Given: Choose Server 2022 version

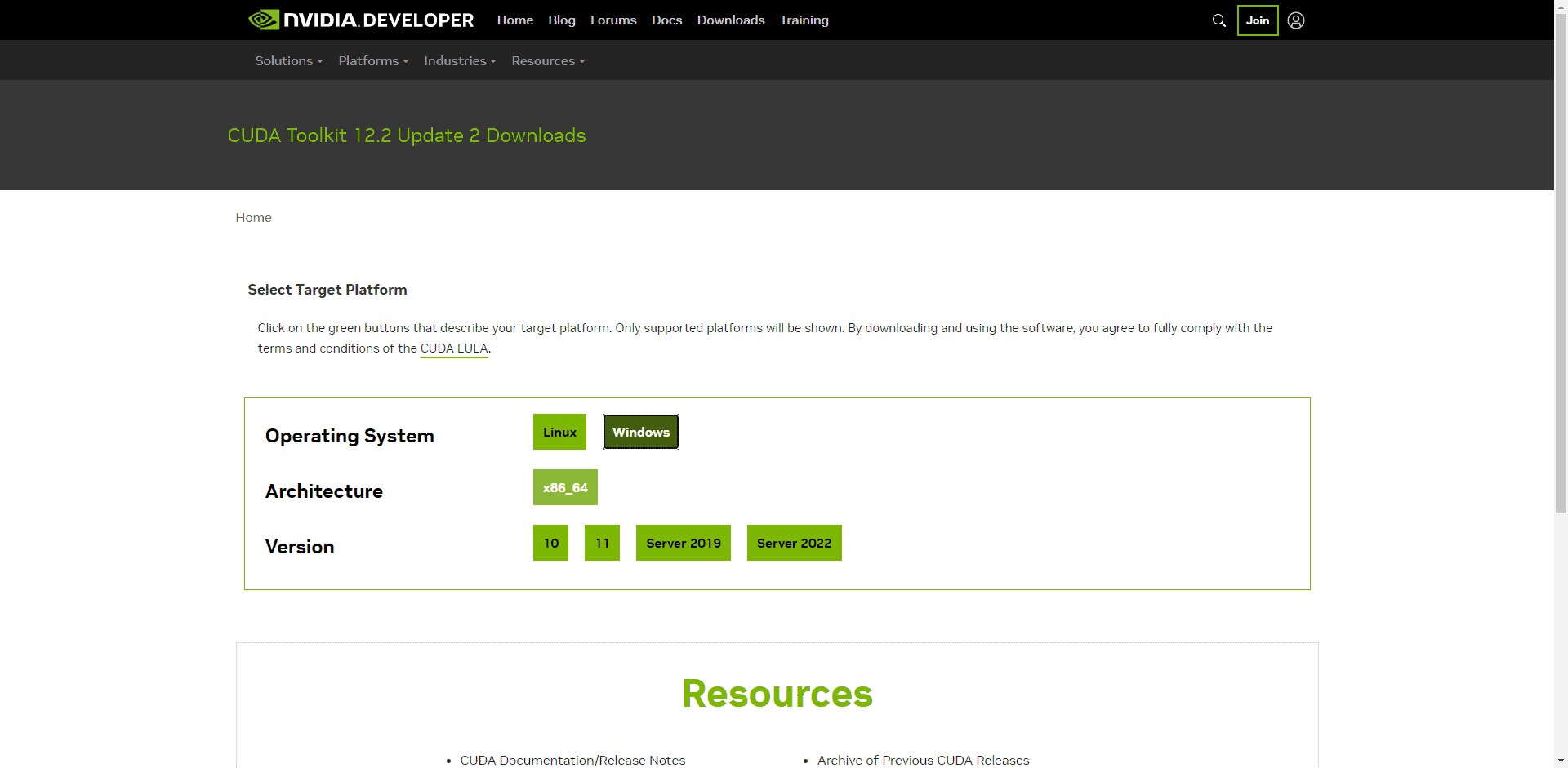Looking at the screenshot, I should pos(794,543).
